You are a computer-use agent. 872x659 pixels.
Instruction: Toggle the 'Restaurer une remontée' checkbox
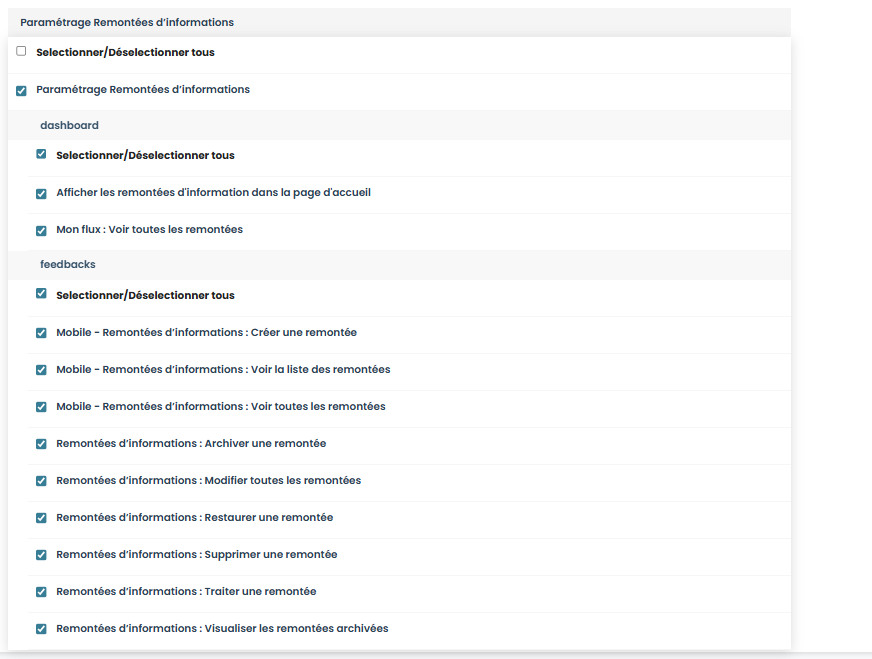point(41,518)
